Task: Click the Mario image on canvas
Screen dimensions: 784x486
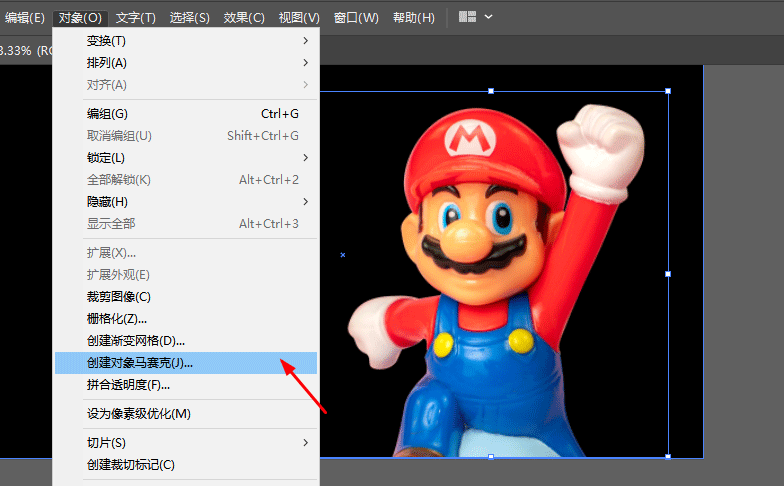Action: 495,280
